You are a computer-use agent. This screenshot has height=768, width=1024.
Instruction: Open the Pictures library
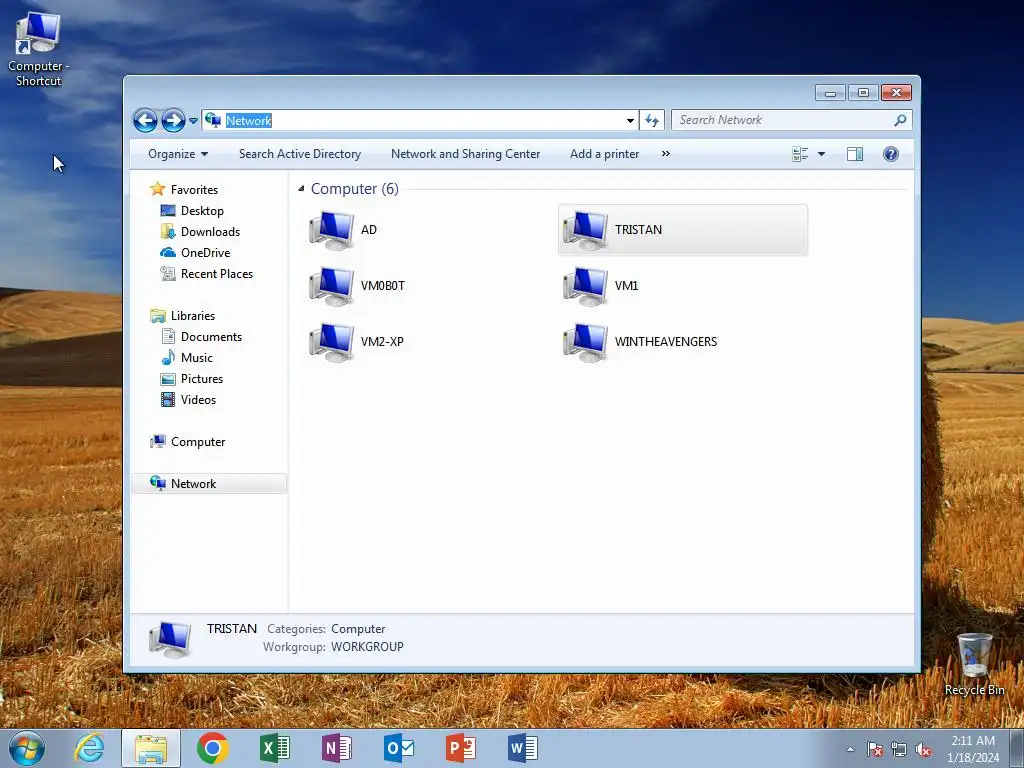coord(202,379)
